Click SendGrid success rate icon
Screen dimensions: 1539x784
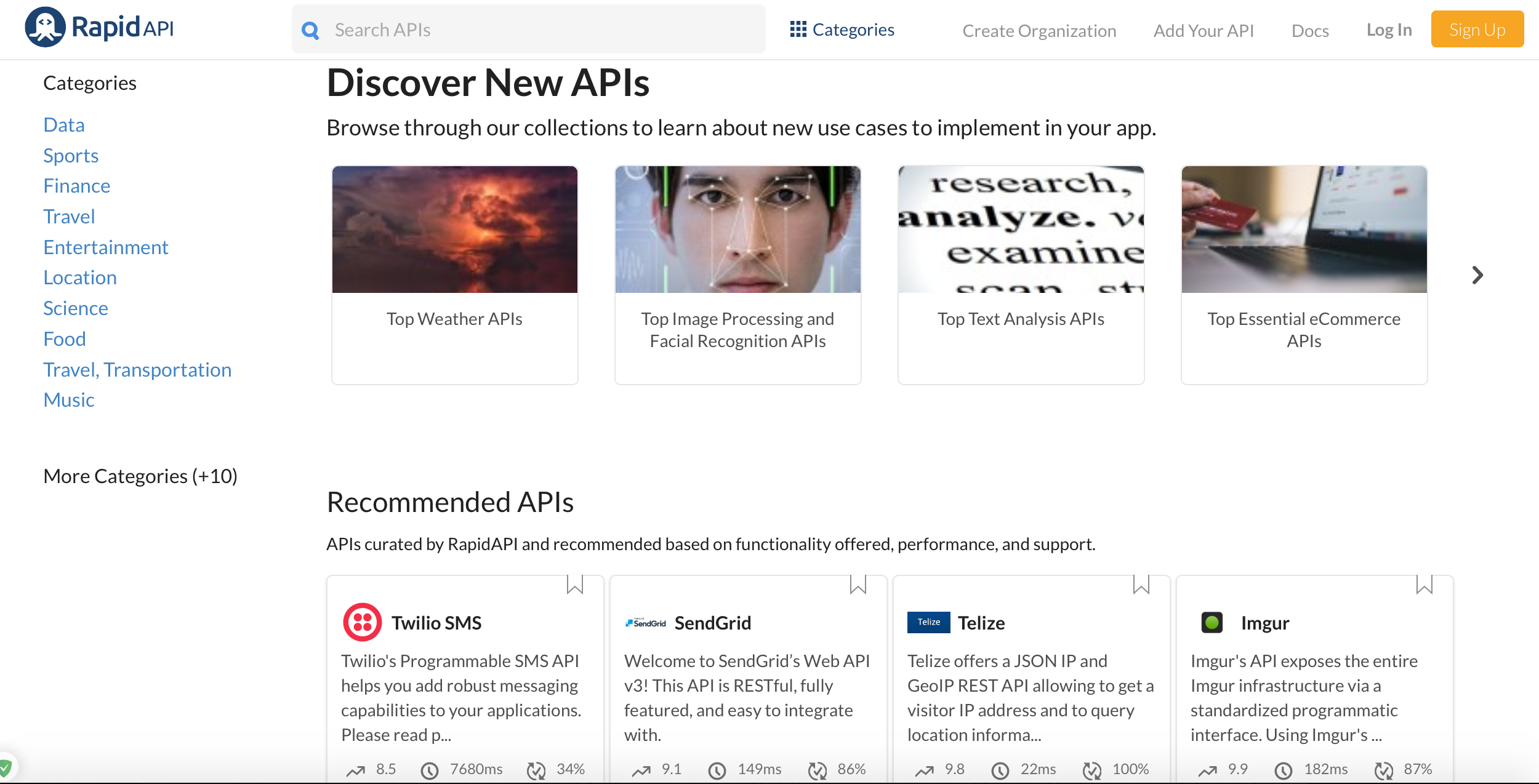[818, 770]
